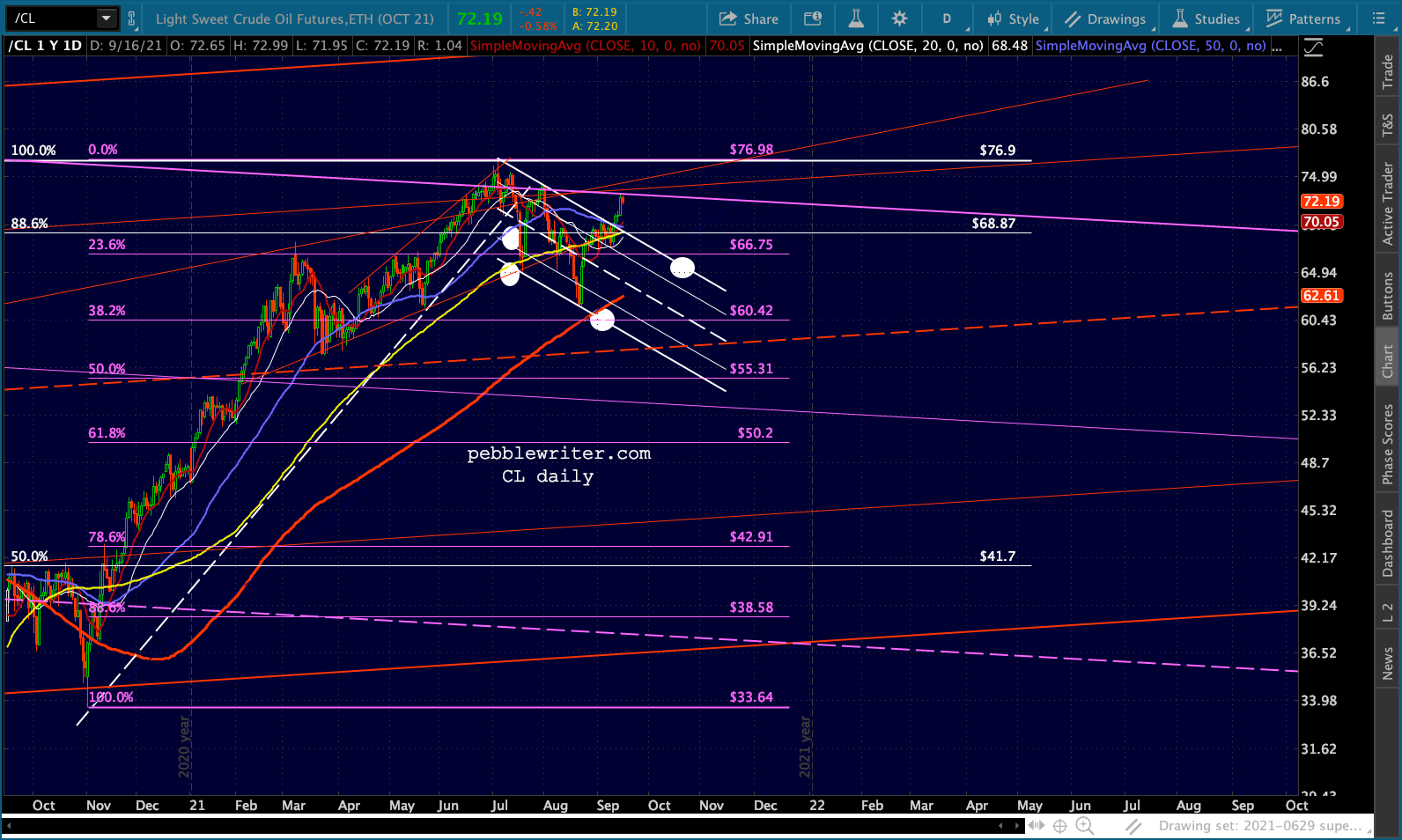Click the bid price B: 72.19

click(x=594, y=12)
